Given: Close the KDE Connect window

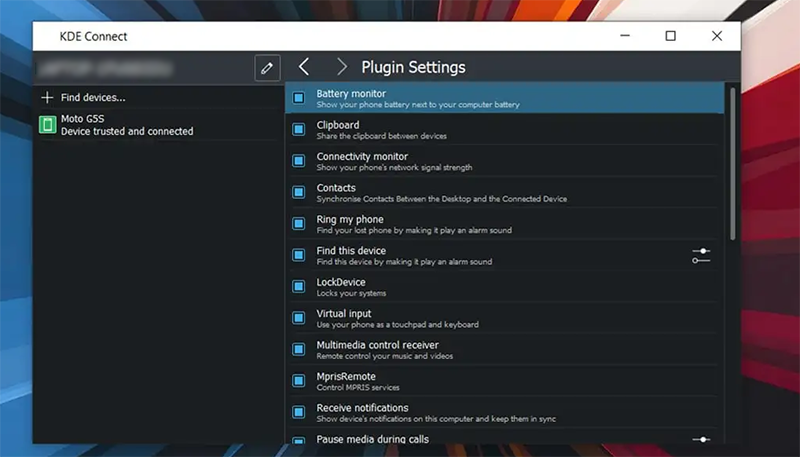Looking at the screenshot, I should (x=717, y=36).
